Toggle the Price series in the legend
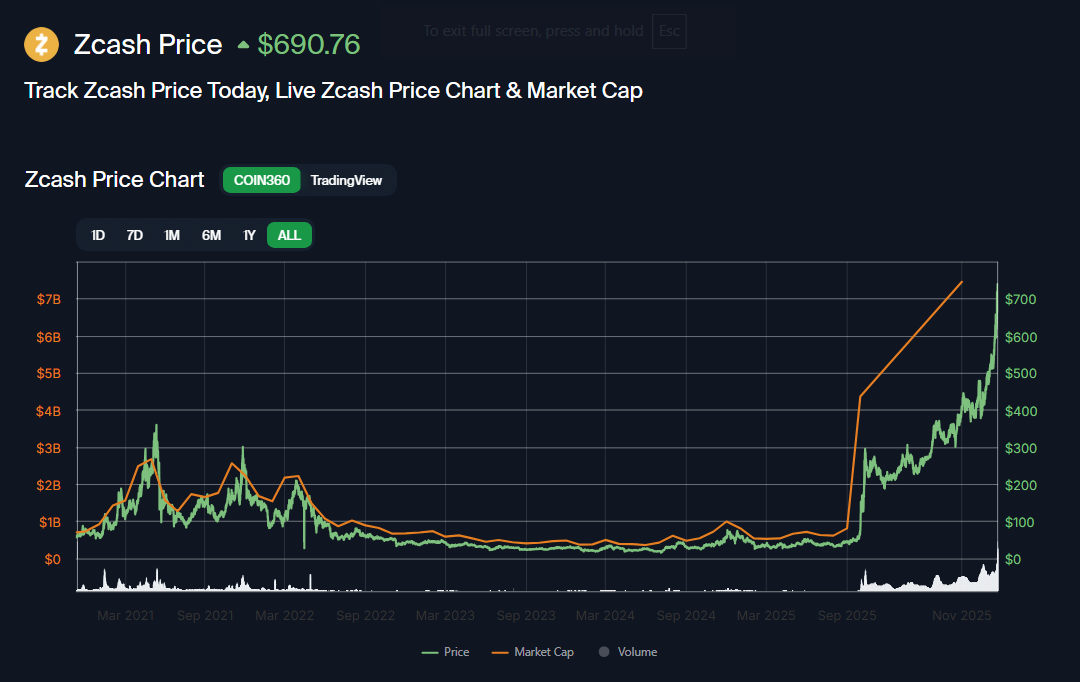The height and width of the screenshot is (682, 1080). (x=446, y=652)
